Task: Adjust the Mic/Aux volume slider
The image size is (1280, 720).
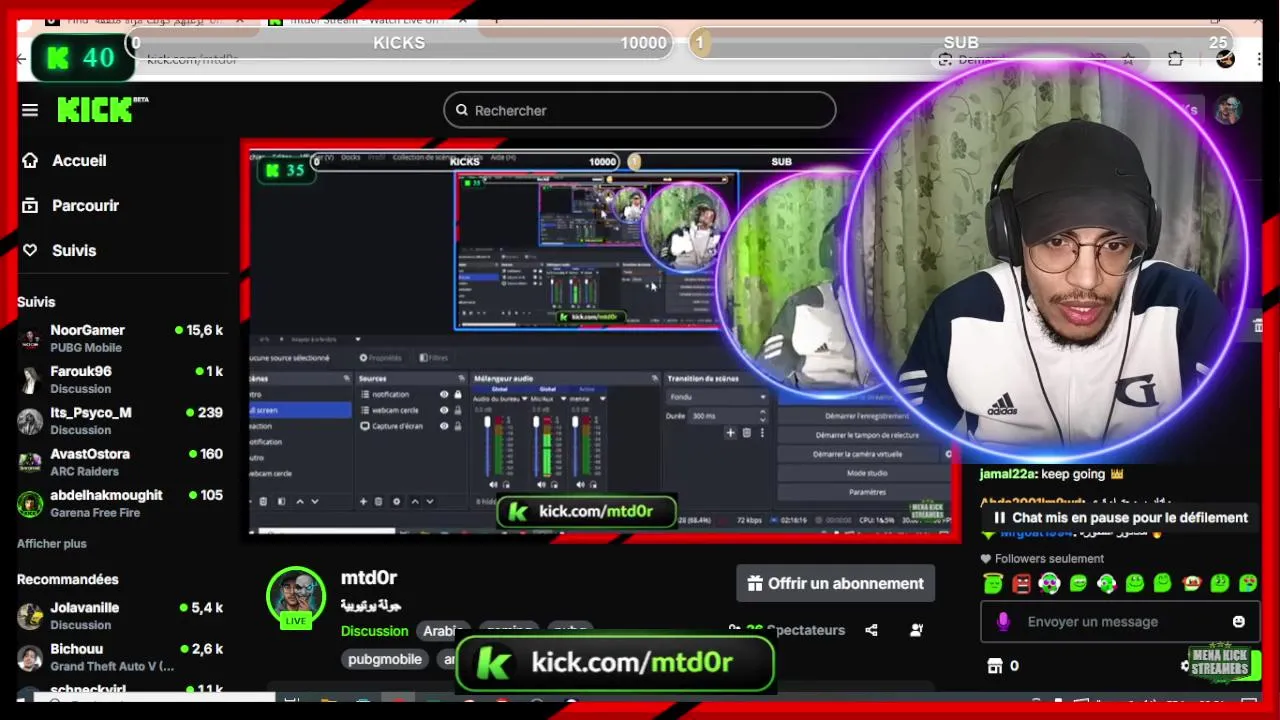Action: 536,447
